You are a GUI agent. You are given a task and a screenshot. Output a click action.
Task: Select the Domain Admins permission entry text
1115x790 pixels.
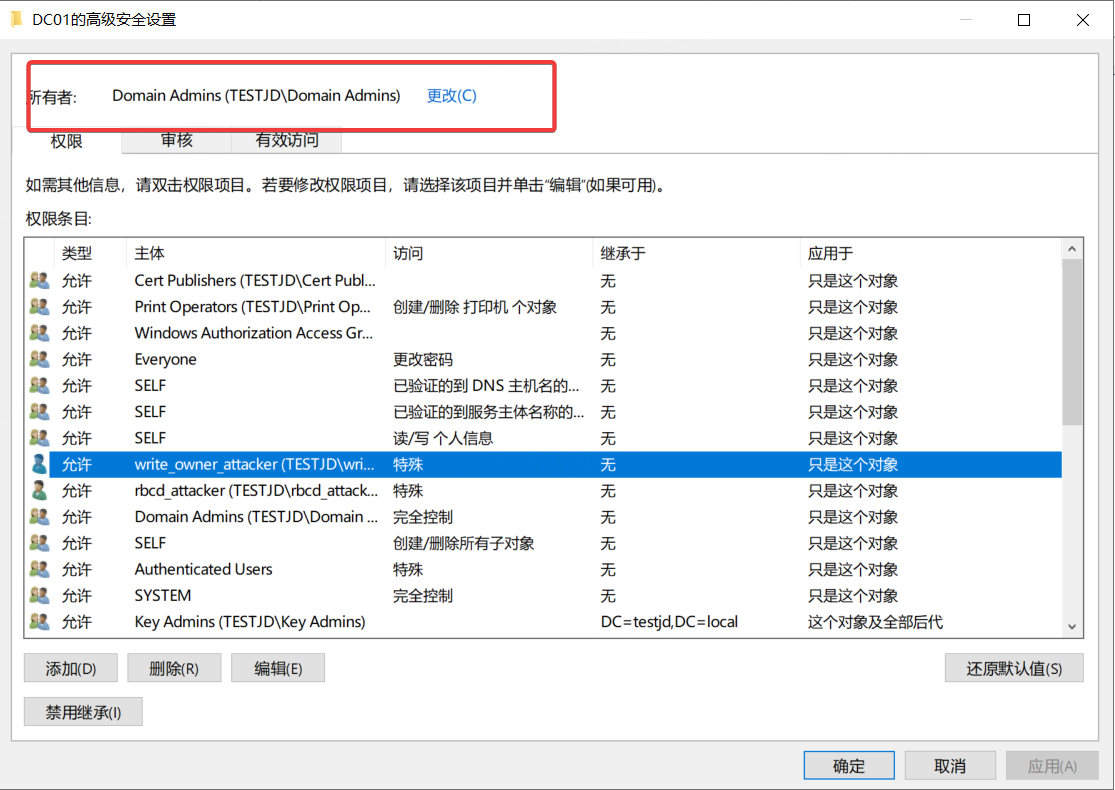(x=256, y=517)
